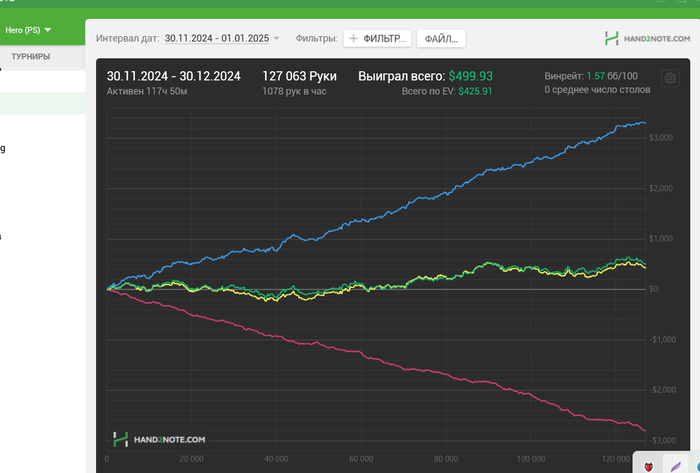Click the $0 y-axis label
700x473 pixels.
click(653, 289)
